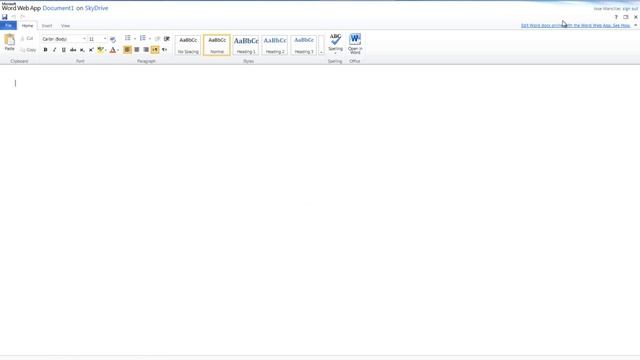Insert a numbered list

point(142,38)
